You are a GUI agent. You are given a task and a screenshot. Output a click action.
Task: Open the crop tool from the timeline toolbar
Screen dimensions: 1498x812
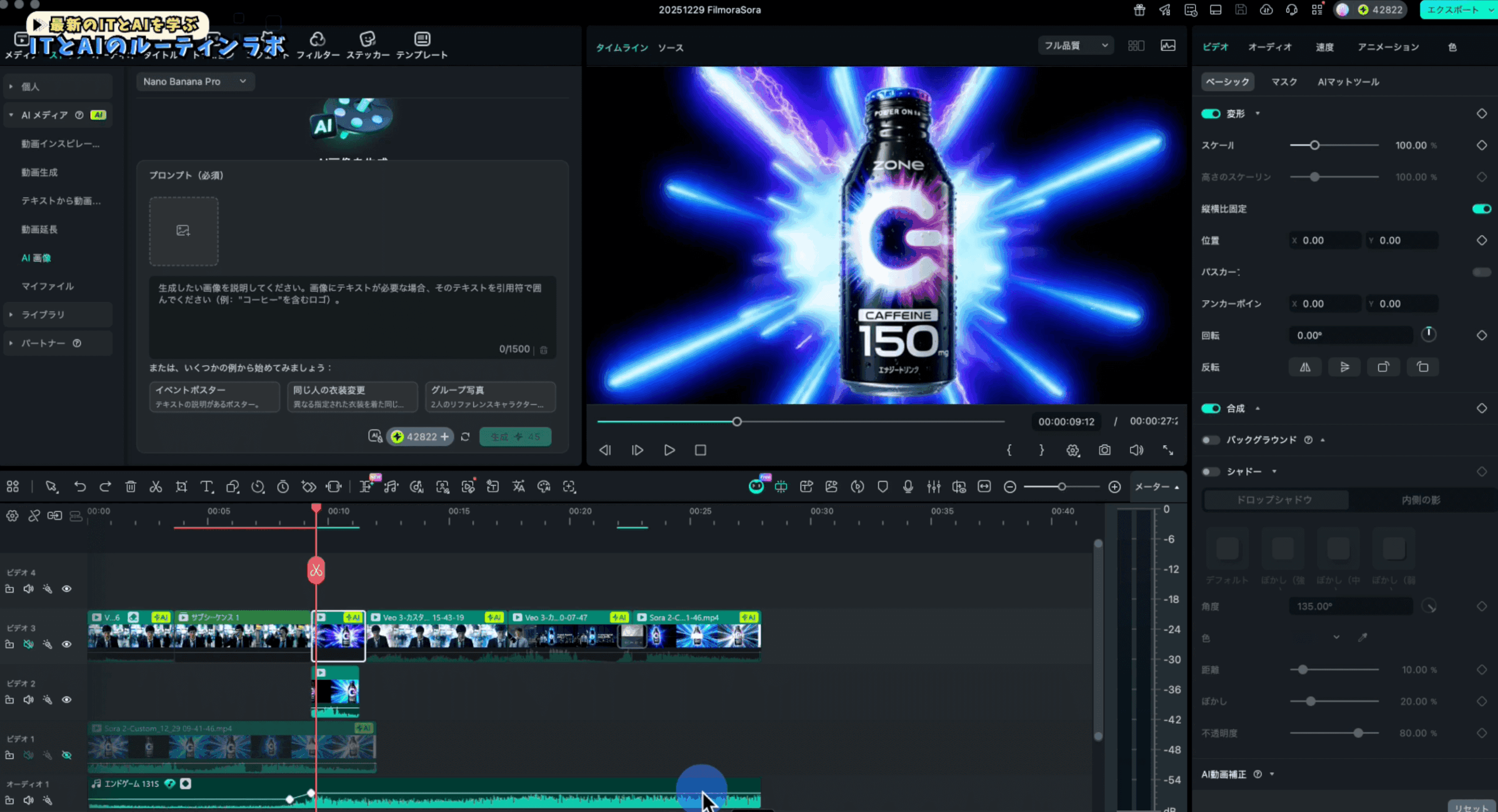click(x=181, y=486)
